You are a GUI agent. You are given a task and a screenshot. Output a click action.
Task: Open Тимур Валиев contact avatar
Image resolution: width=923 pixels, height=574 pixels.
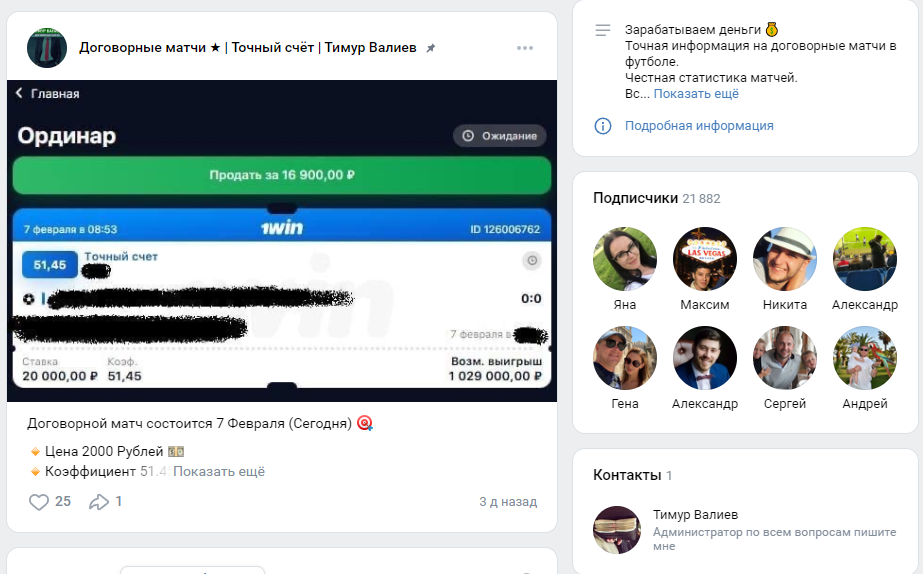617,530
